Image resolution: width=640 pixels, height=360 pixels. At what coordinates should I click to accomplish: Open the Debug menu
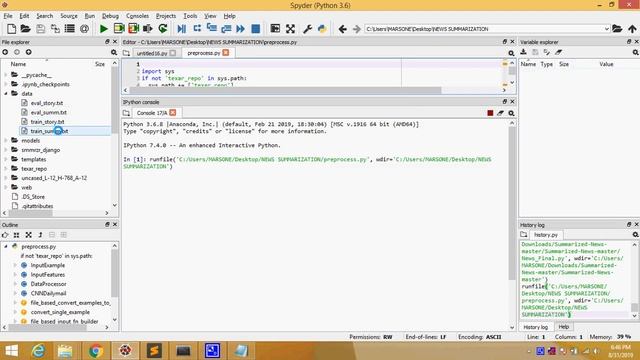(110, 16)
